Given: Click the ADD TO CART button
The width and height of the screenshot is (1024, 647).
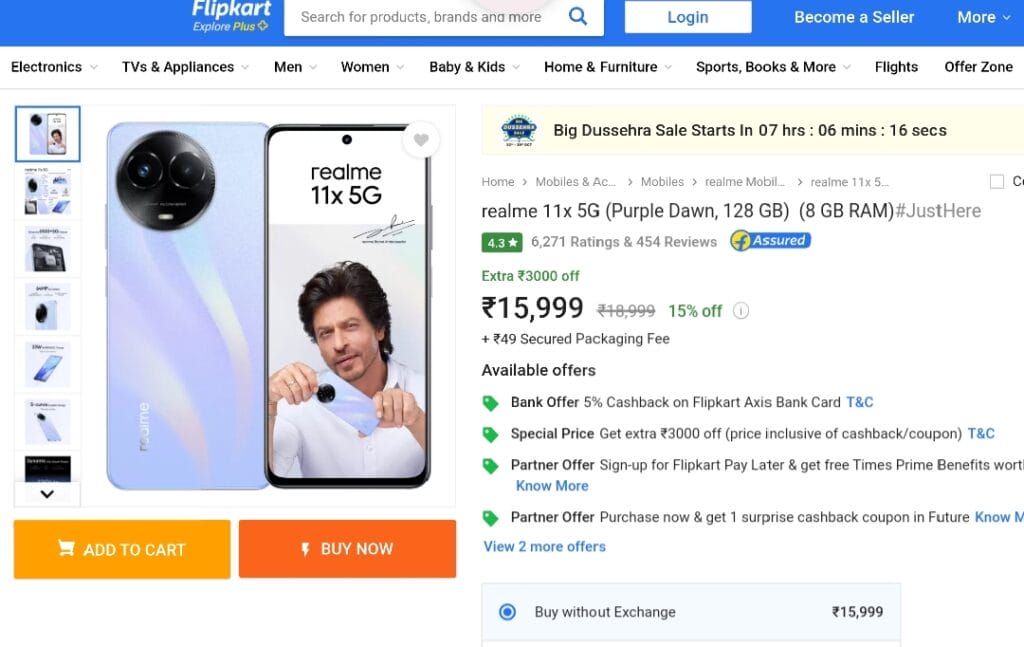Looking at the screenshot, I should [122, 549].
